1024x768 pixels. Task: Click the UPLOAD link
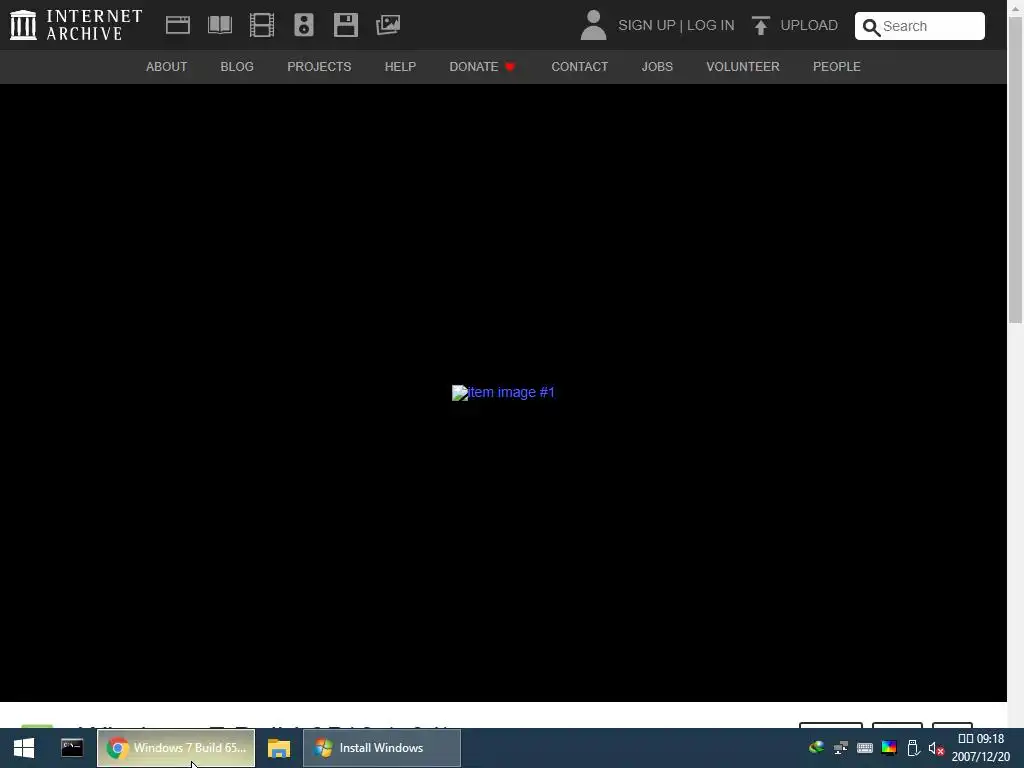click(809, 25)
